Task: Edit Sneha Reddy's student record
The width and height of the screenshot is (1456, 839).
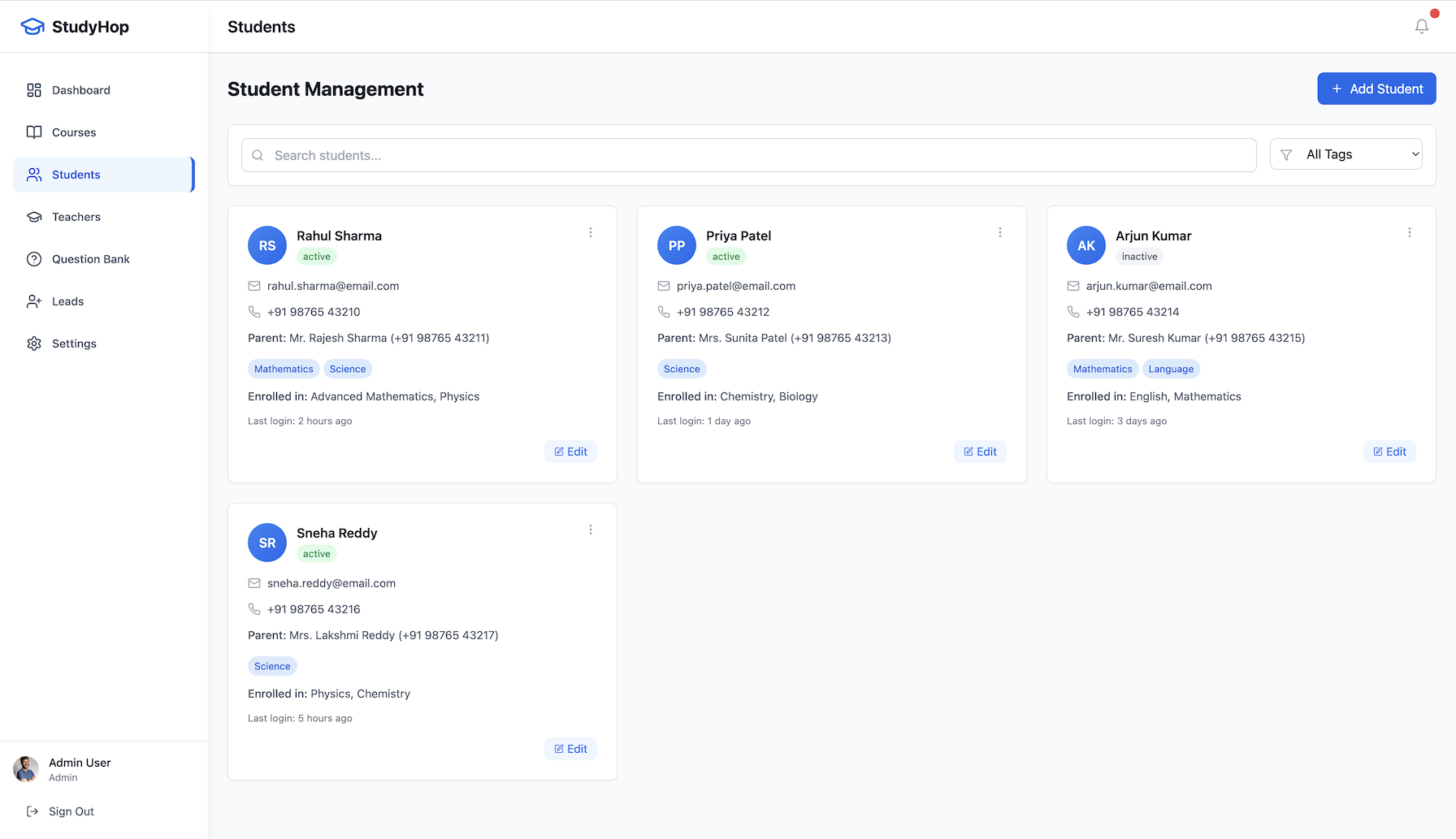Action: (570, 749)
